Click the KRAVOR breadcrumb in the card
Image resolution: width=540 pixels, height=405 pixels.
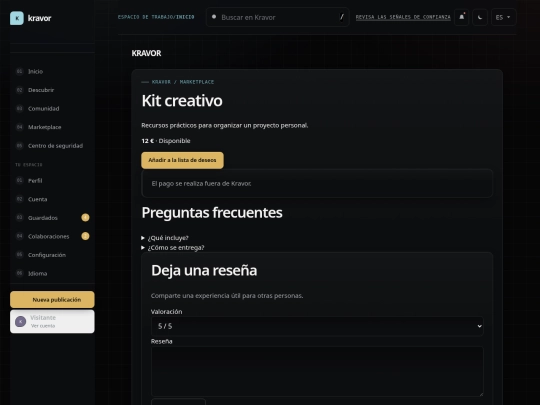(x=161, y=82)
